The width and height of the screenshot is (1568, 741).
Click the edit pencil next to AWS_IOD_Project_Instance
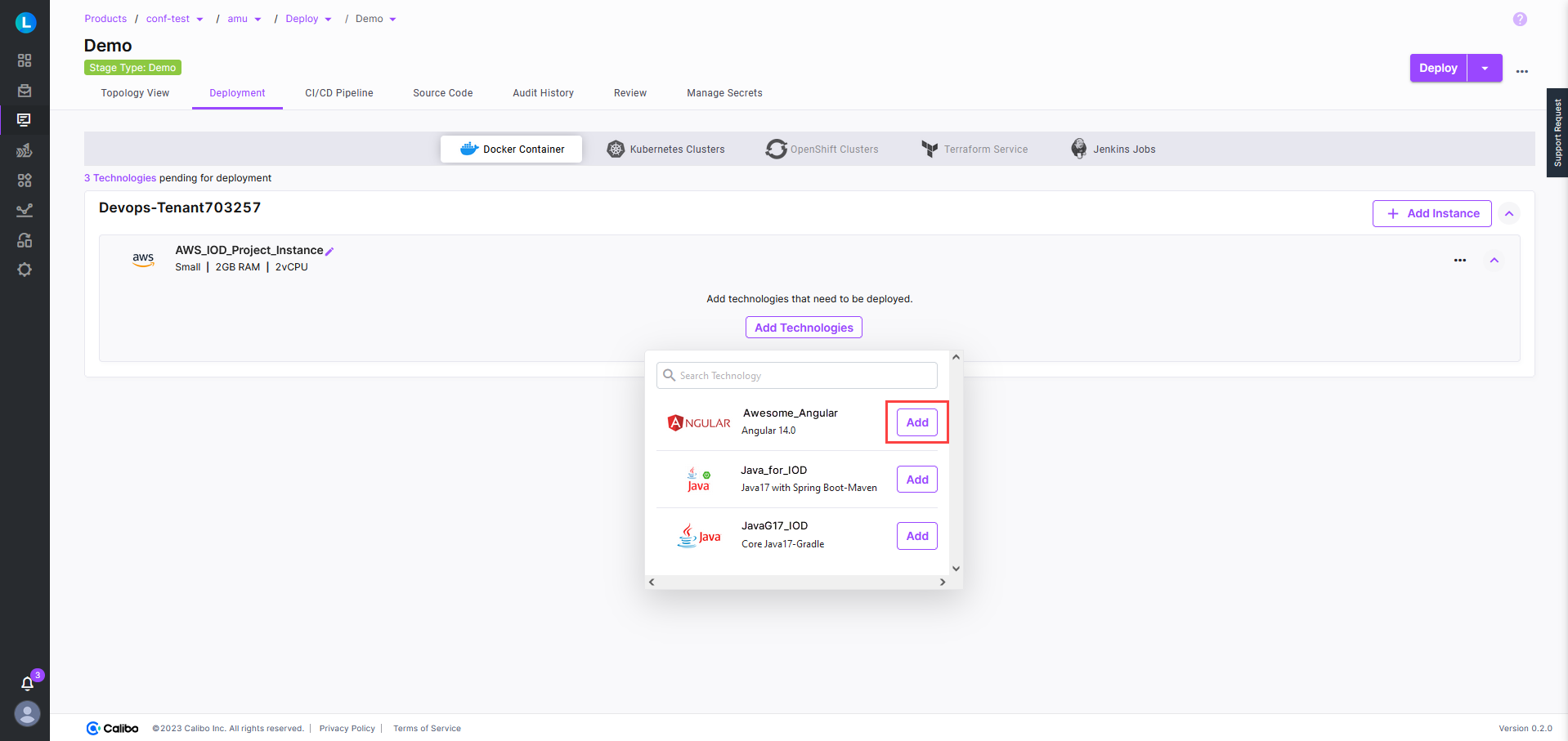pyautogui.click(x=330, y=250)
